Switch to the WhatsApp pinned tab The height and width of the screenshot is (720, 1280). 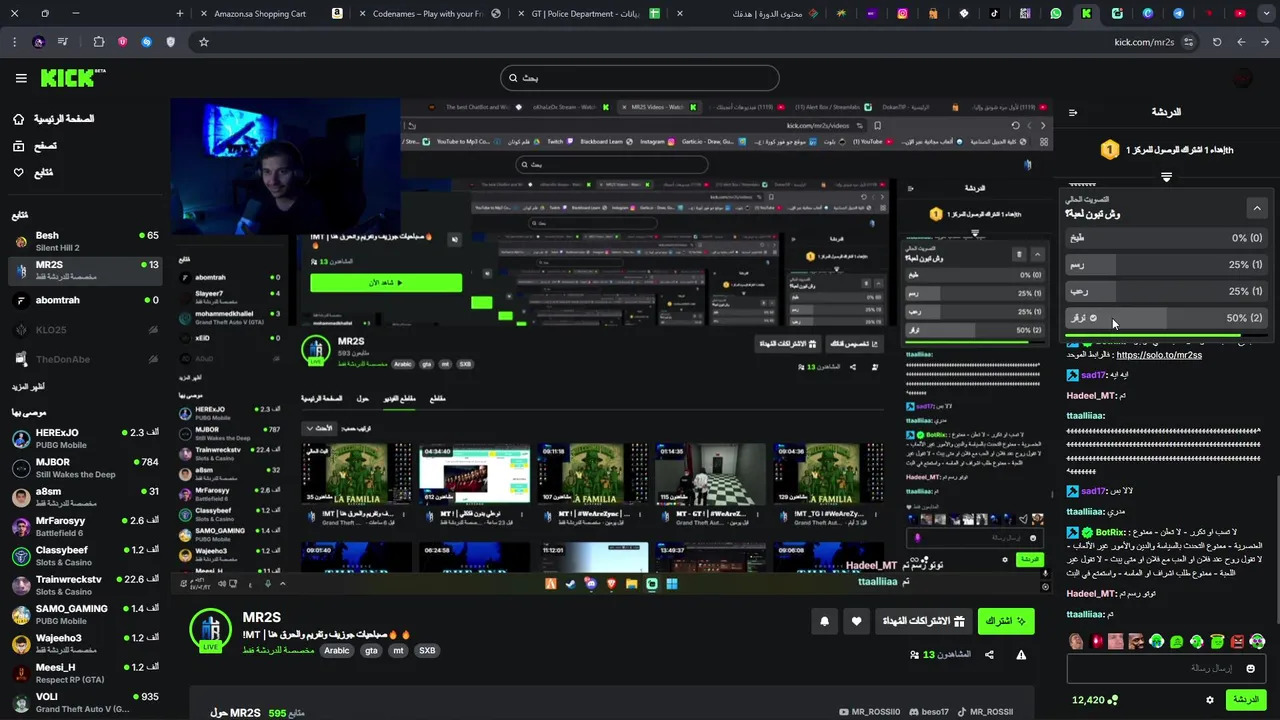click(1056, 14)
